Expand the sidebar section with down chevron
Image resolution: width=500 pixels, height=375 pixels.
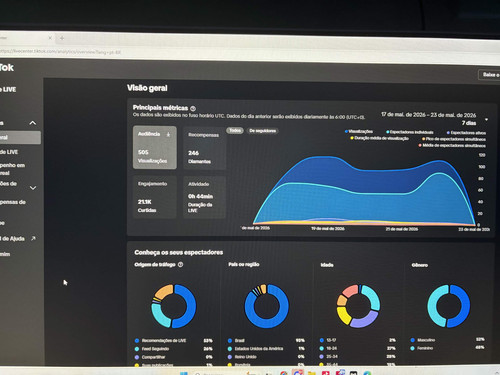[x=33, y=188]
